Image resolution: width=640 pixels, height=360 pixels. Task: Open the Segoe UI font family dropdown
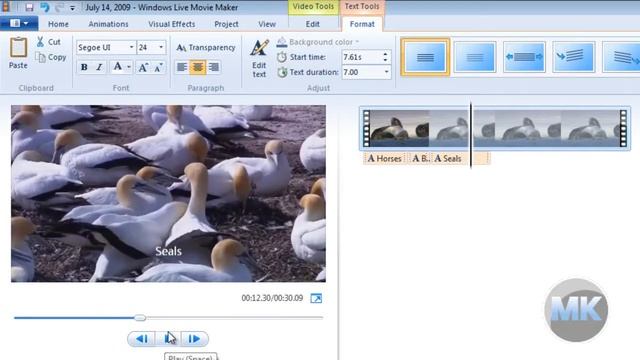click(x=131, y=47)
